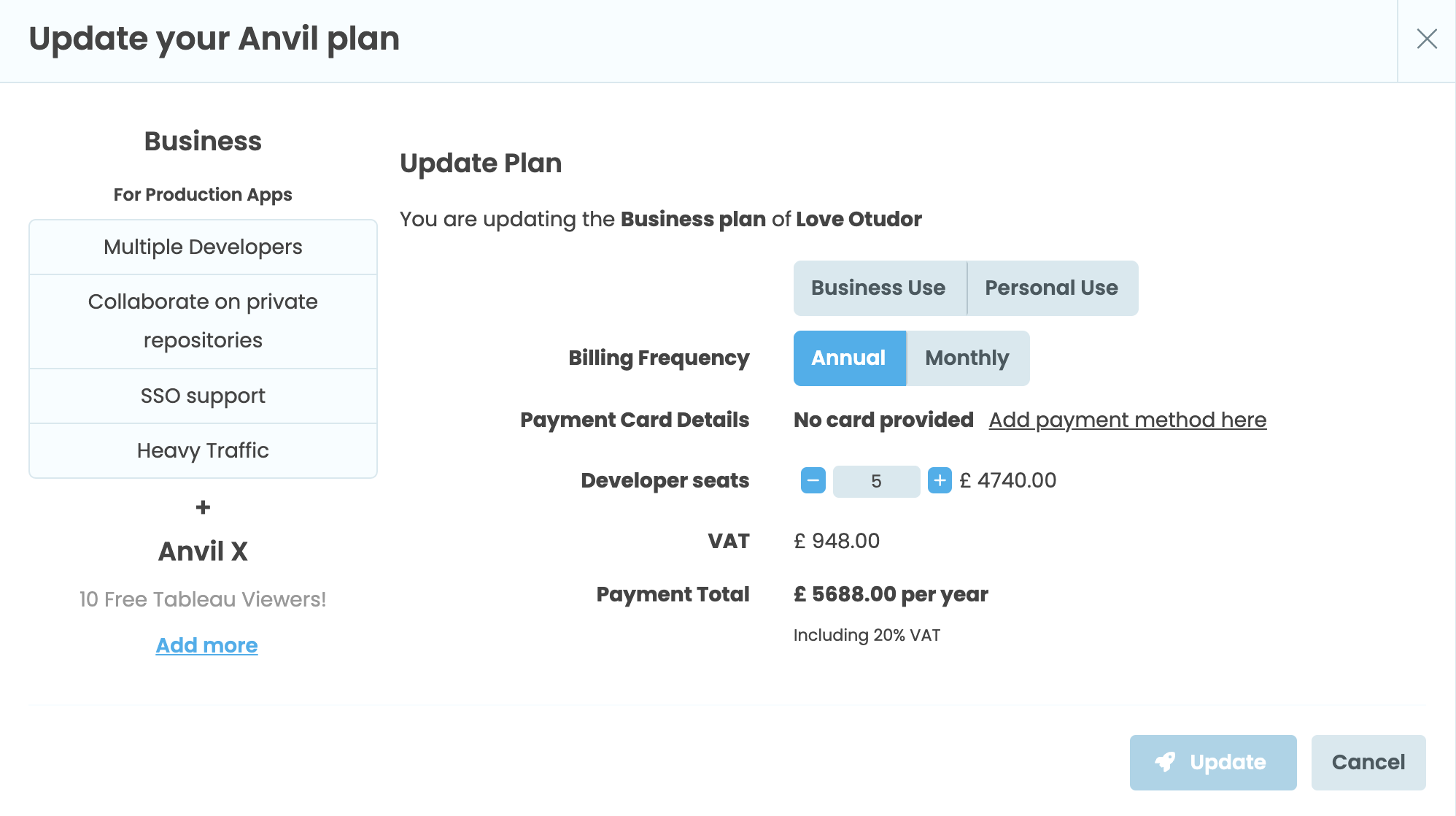
Task: Click the X to close the plan dialog
Action: coord(1427,39)
